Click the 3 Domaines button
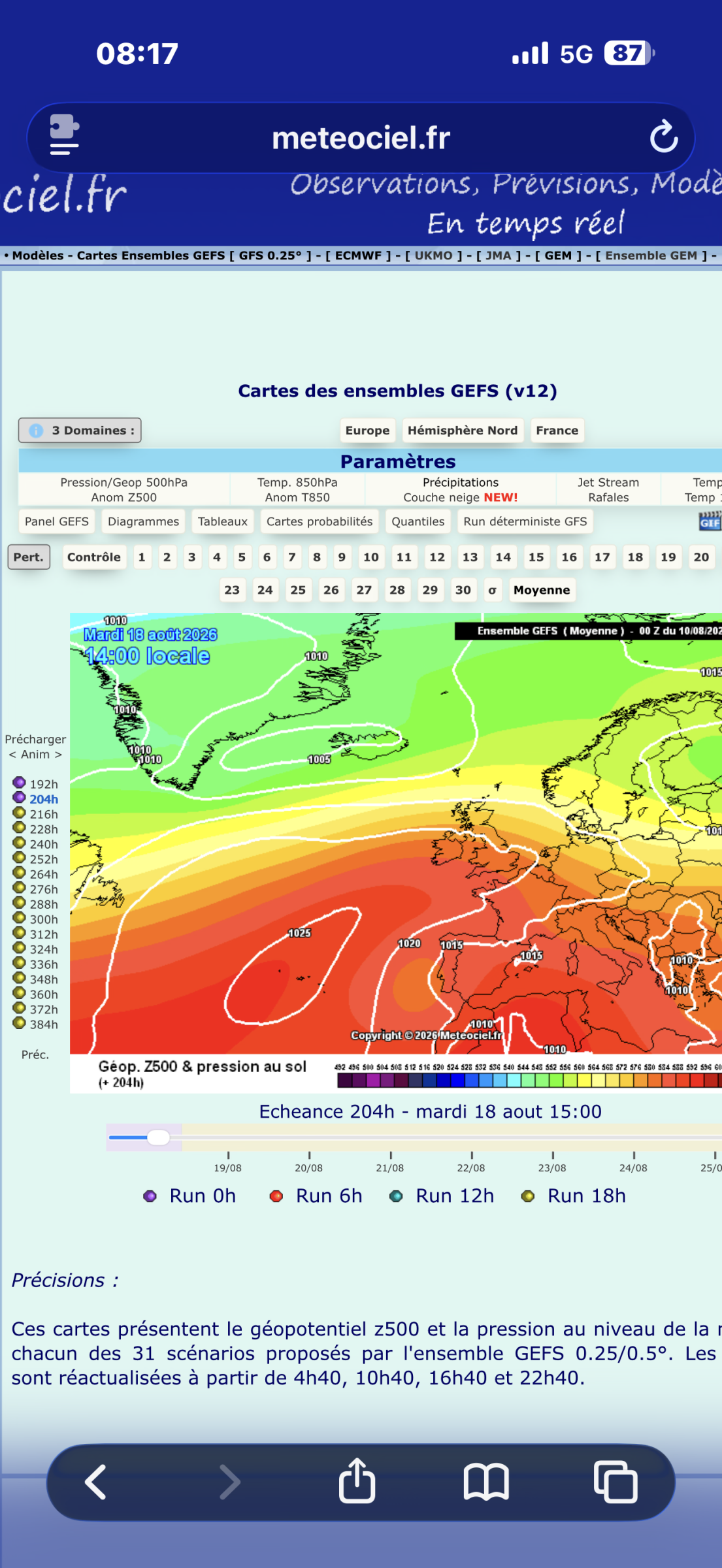Image resolution: width=722 pixels, height=1568 pixels. [80, 431]
